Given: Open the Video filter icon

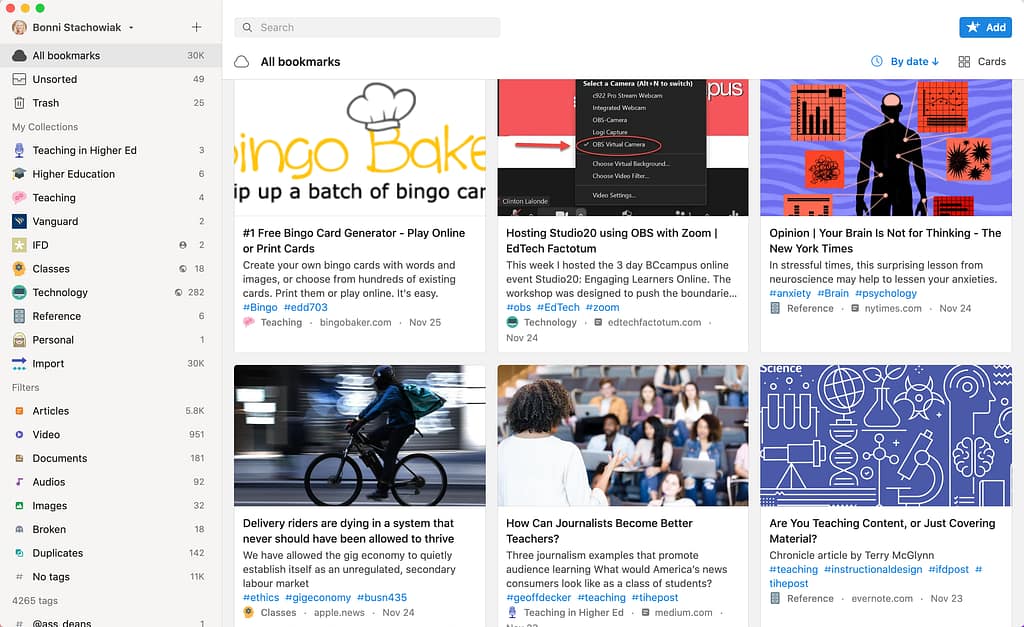Looking at the screenshot, I should (x=19, y=435).
